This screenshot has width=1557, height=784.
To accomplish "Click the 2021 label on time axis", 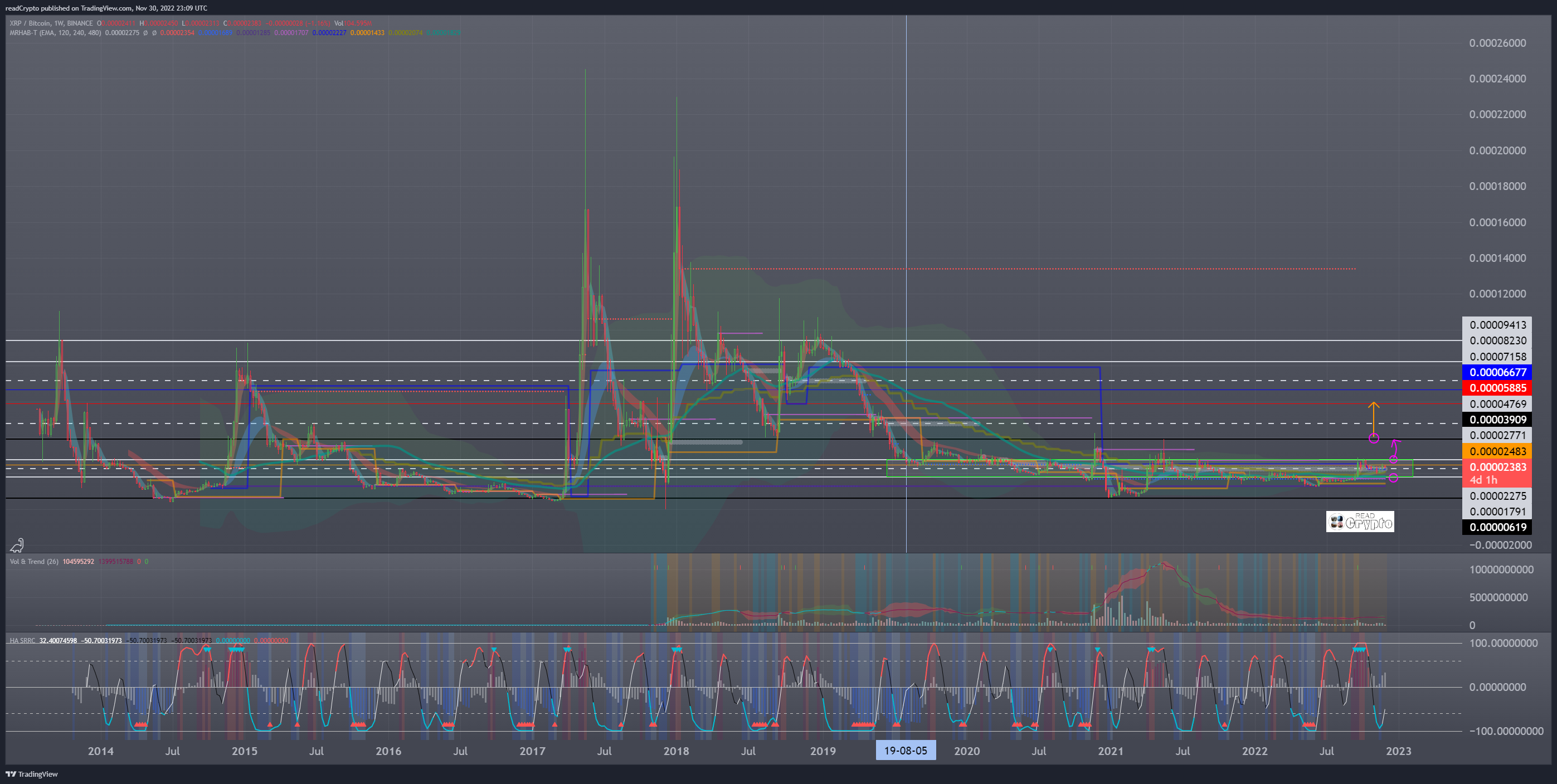I will click(x=1110, y=751).
